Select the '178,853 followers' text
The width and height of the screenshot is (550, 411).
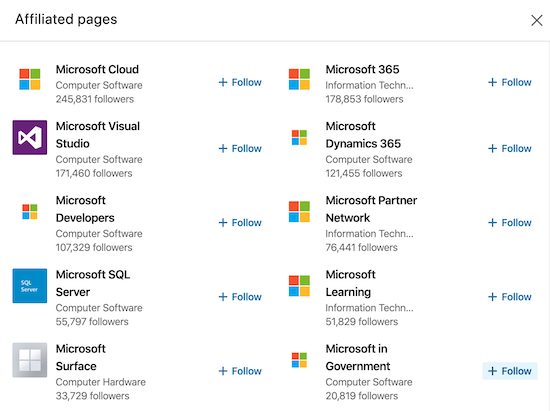[364, 99]
